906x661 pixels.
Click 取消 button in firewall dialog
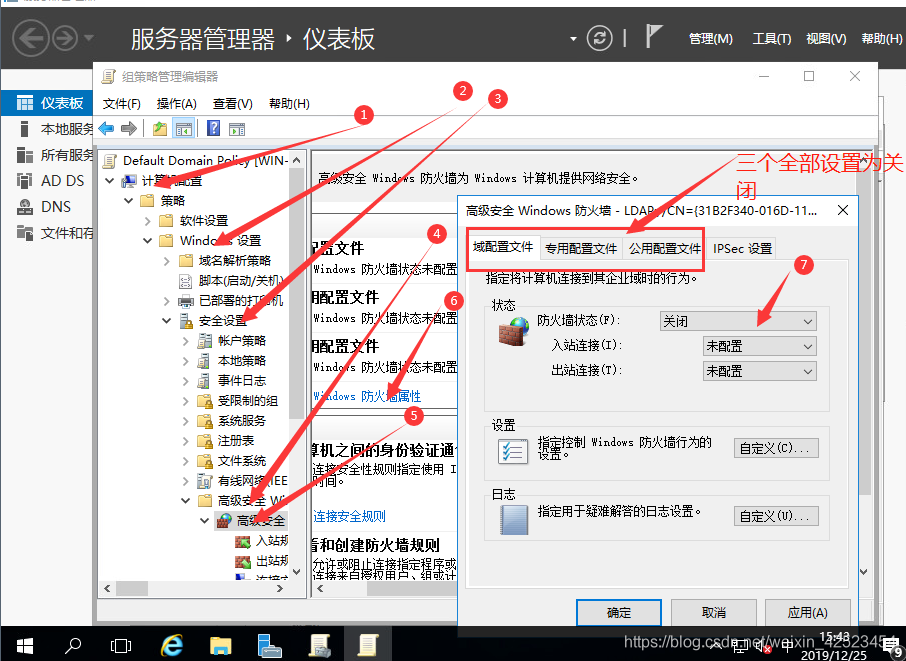pos(714,612)
